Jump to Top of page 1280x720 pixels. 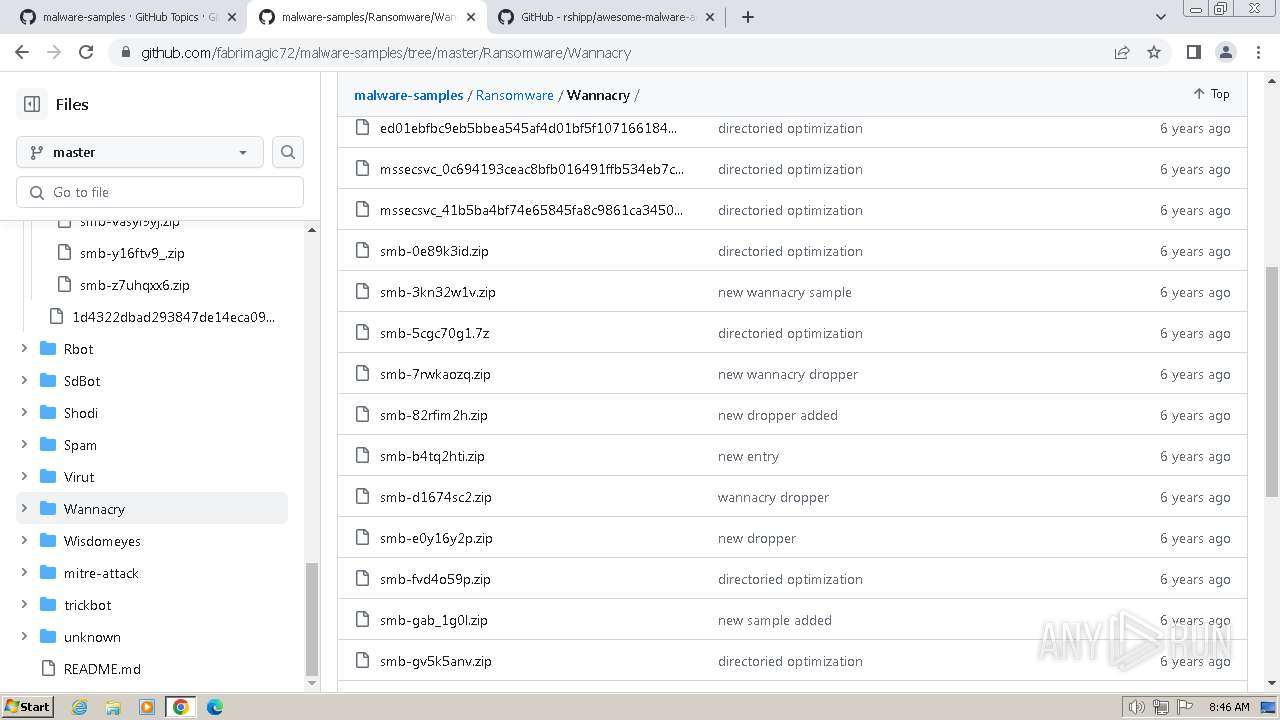[x=1211, y=94]
